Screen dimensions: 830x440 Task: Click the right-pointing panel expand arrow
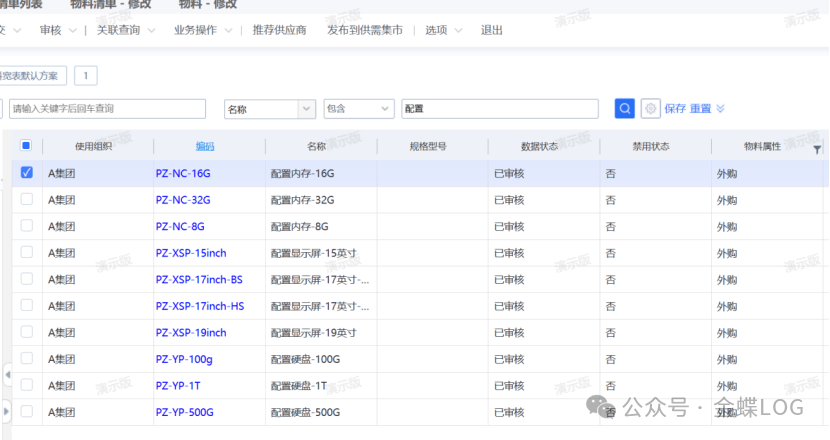point(7,409)
